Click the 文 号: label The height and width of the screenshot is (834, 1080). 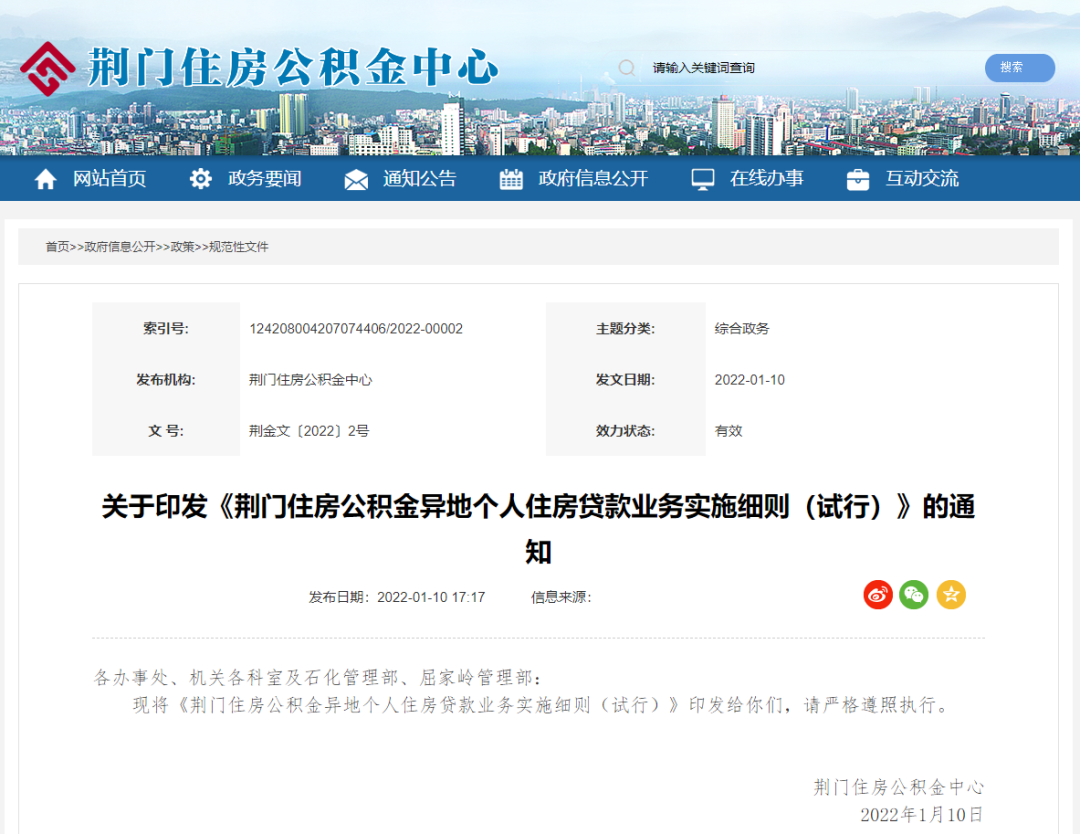(x=166, y=431)
